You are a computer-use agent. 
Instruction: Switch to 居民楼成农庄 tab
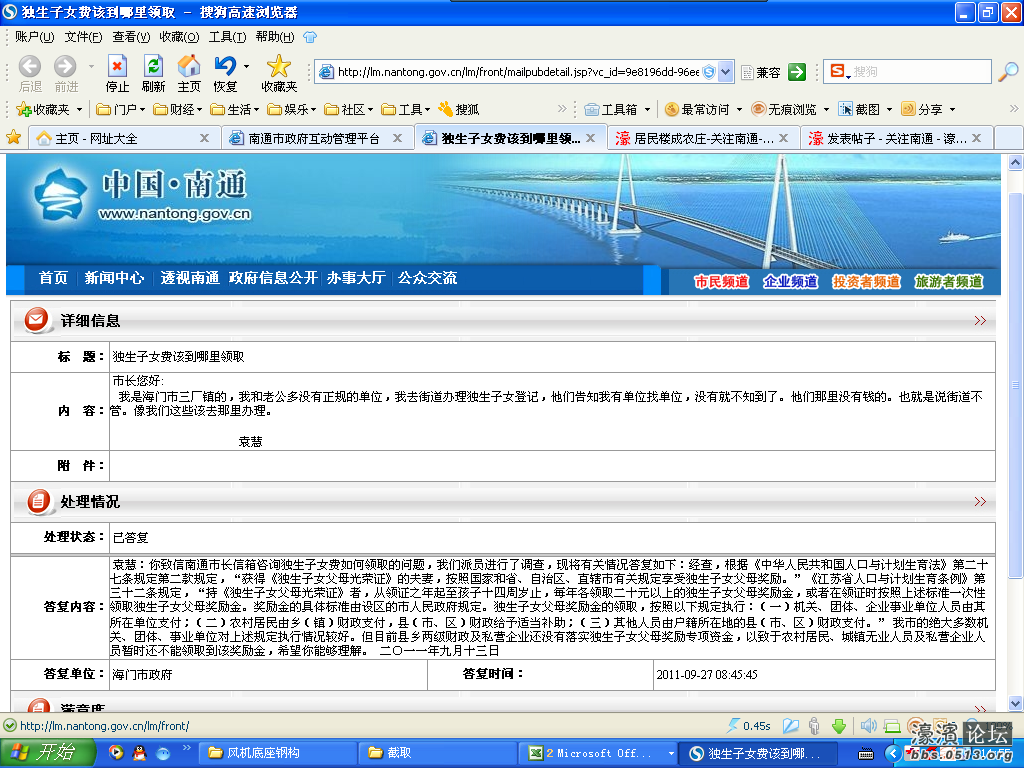(x=702, y=138)
